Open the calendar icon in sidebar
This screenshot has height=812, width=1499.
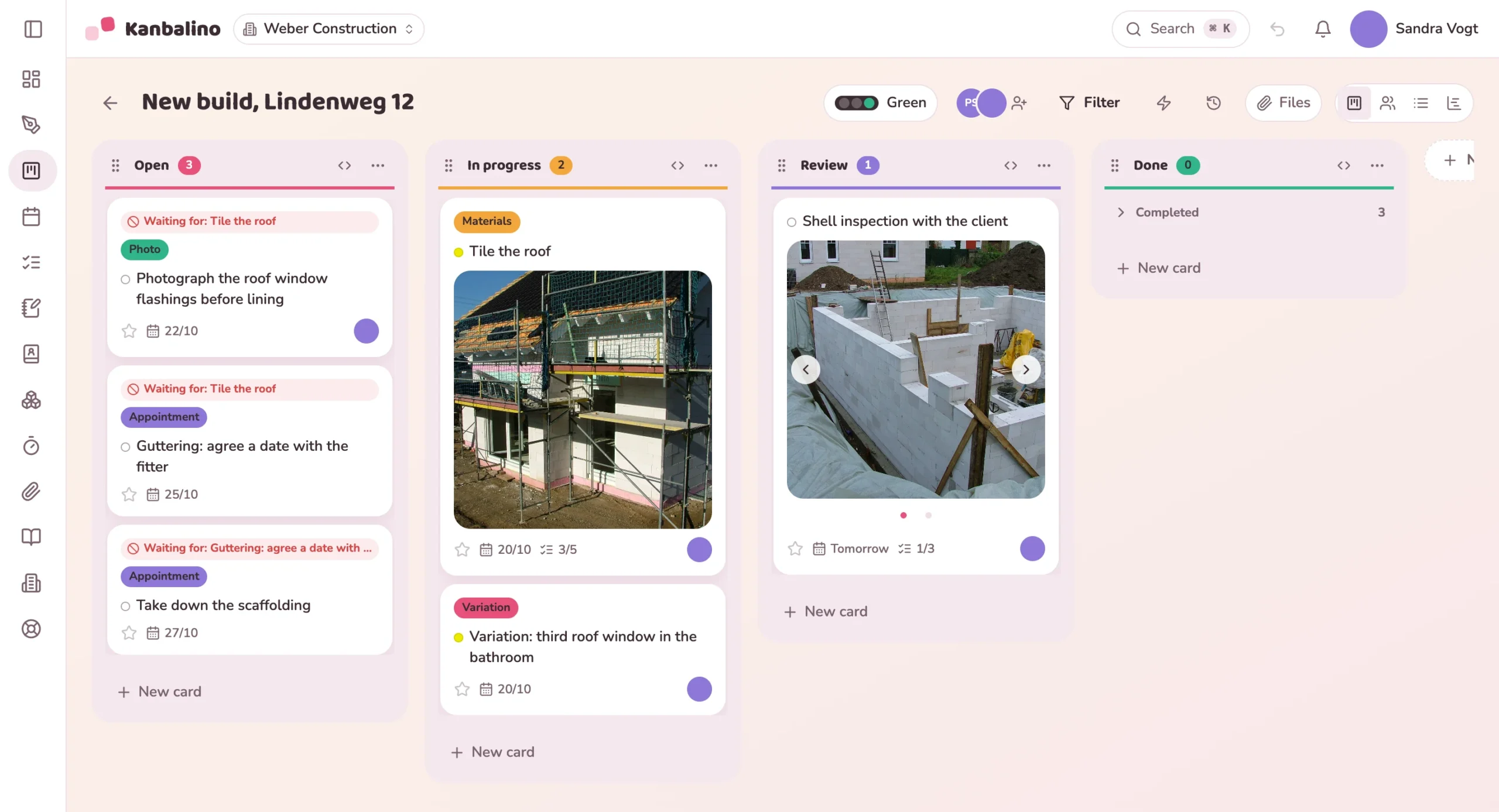[31, 217]
